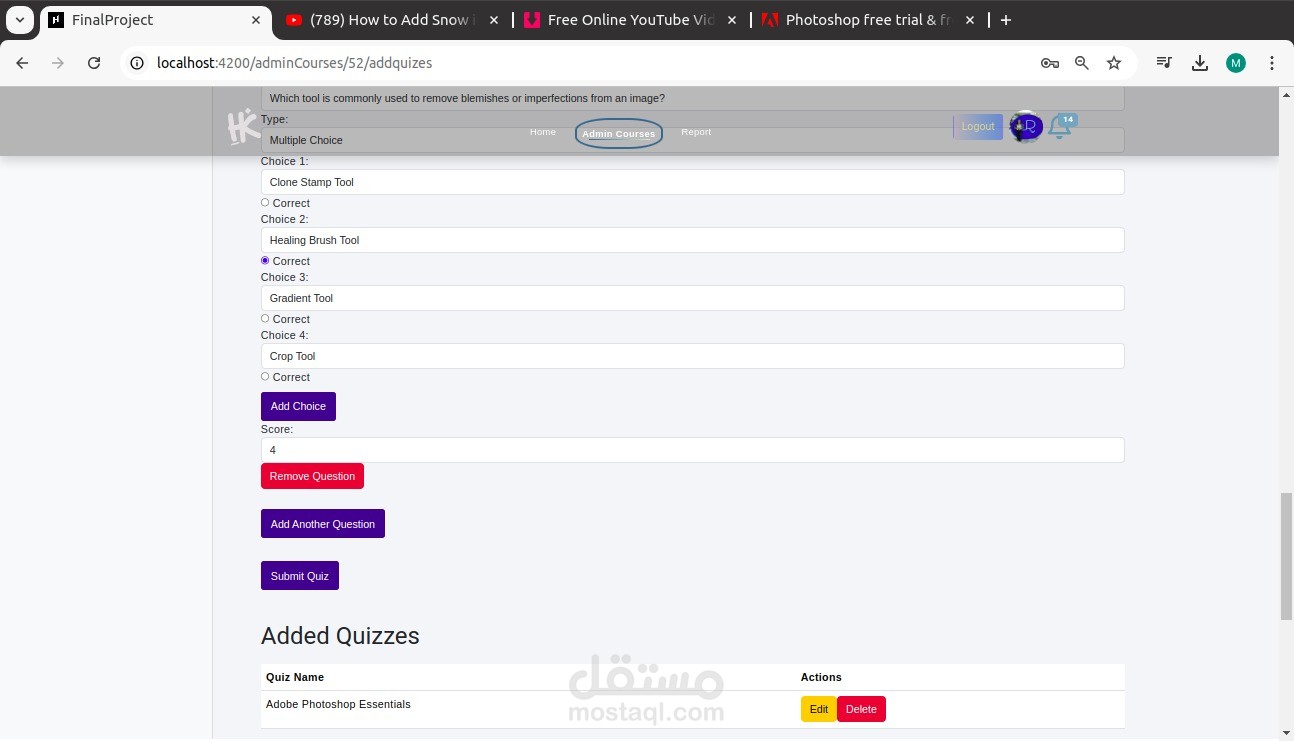The image size is (1294, 741).
Task: Click the scrollbar up arrow
Action: point(1286,93)
